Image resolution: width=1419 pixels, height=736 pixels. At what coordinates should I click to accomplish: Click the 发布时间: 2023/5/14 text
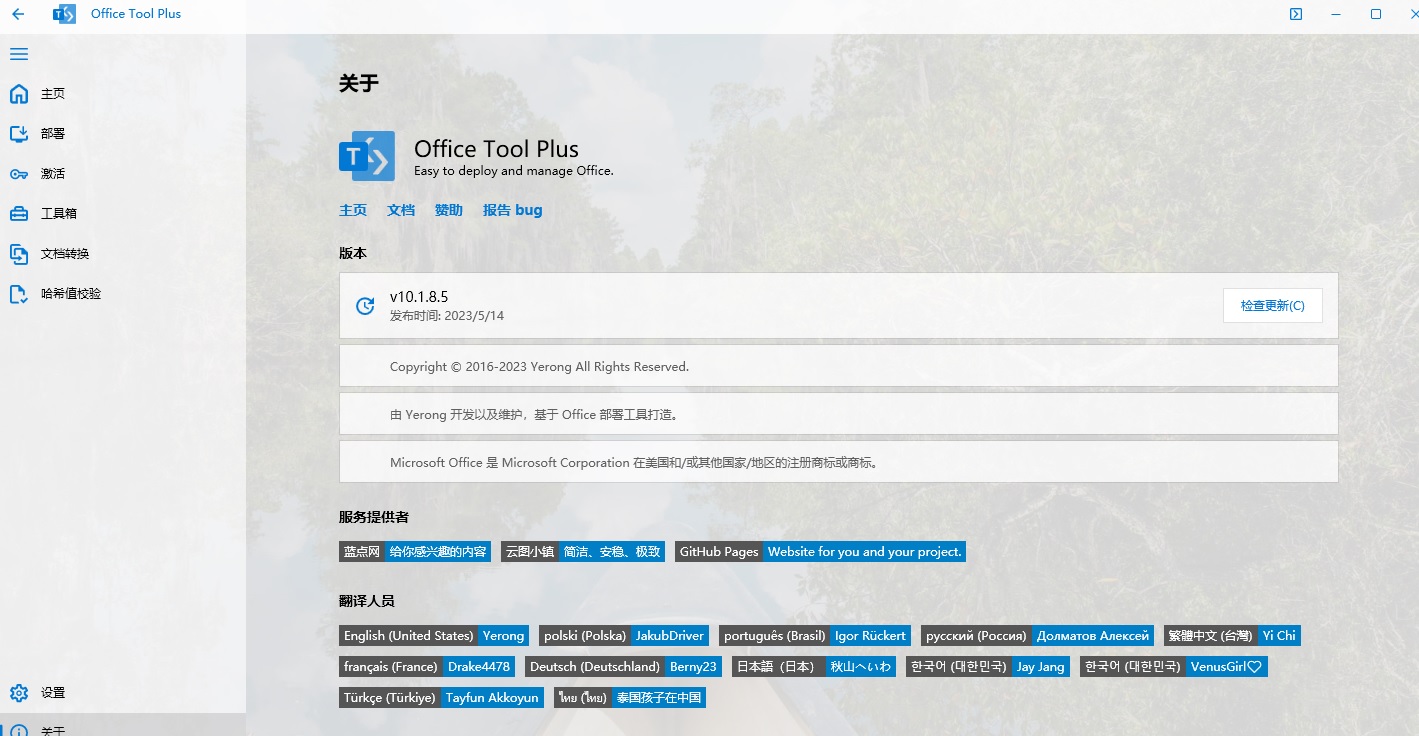[447, 316]
